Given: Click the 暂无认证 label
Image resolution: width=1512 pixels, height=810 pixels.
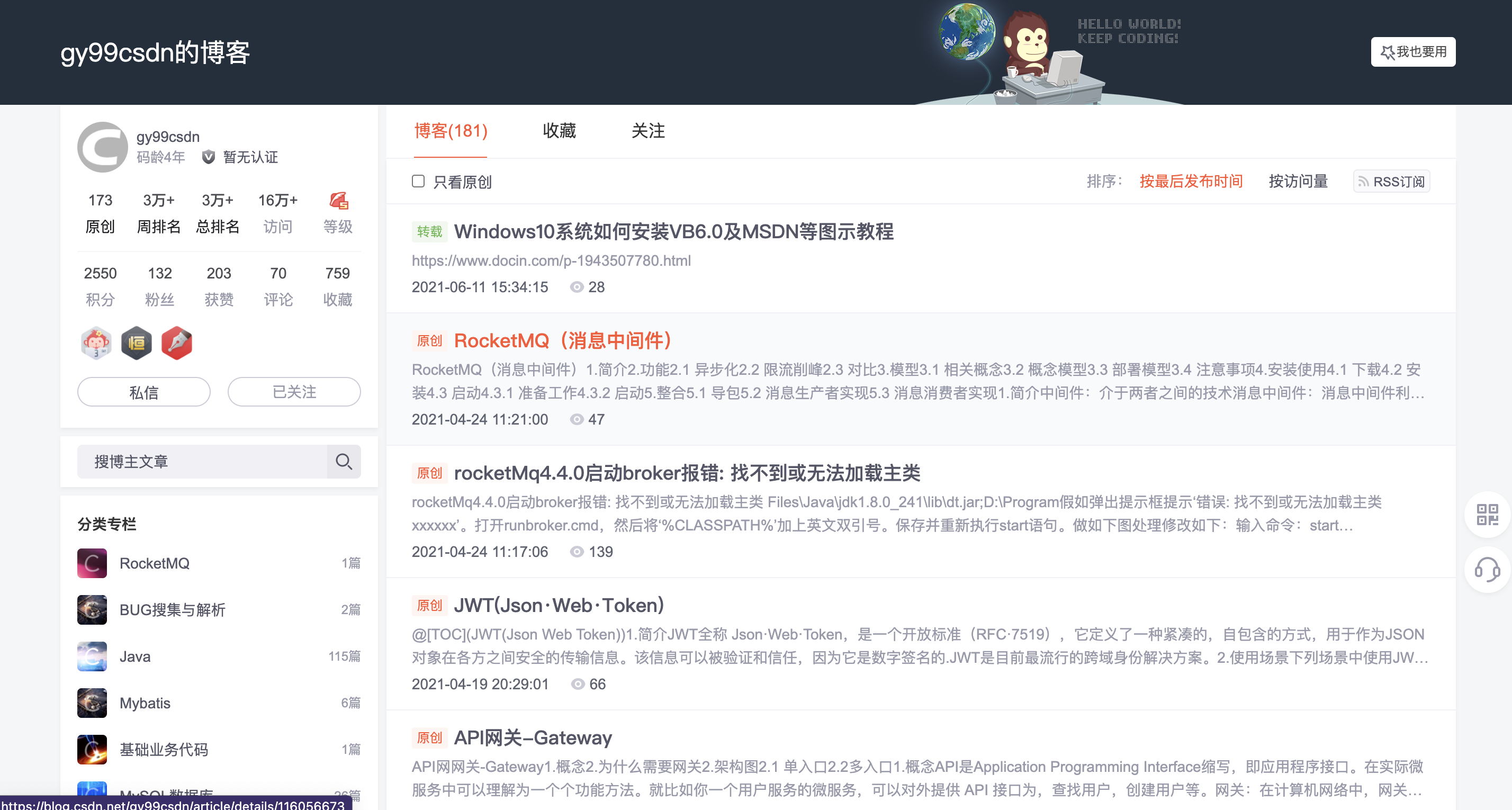Looking at the screenshot, I should (x=250, y=157).
